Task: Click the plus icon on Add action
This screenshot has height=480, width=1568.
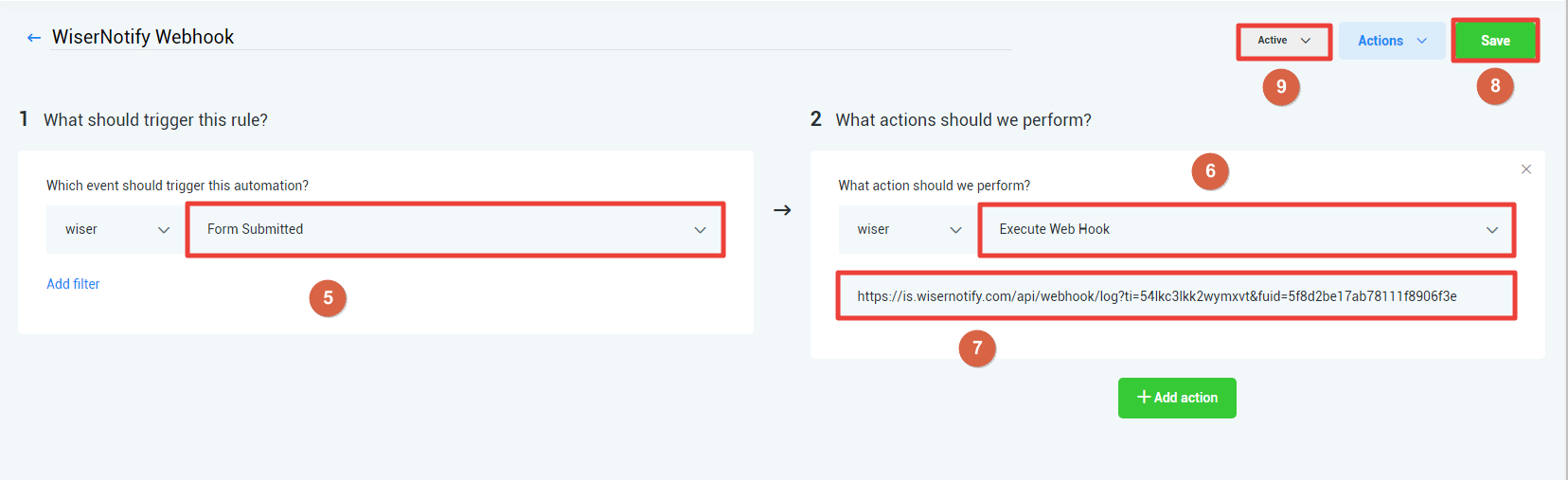Action: point(1144,397)
